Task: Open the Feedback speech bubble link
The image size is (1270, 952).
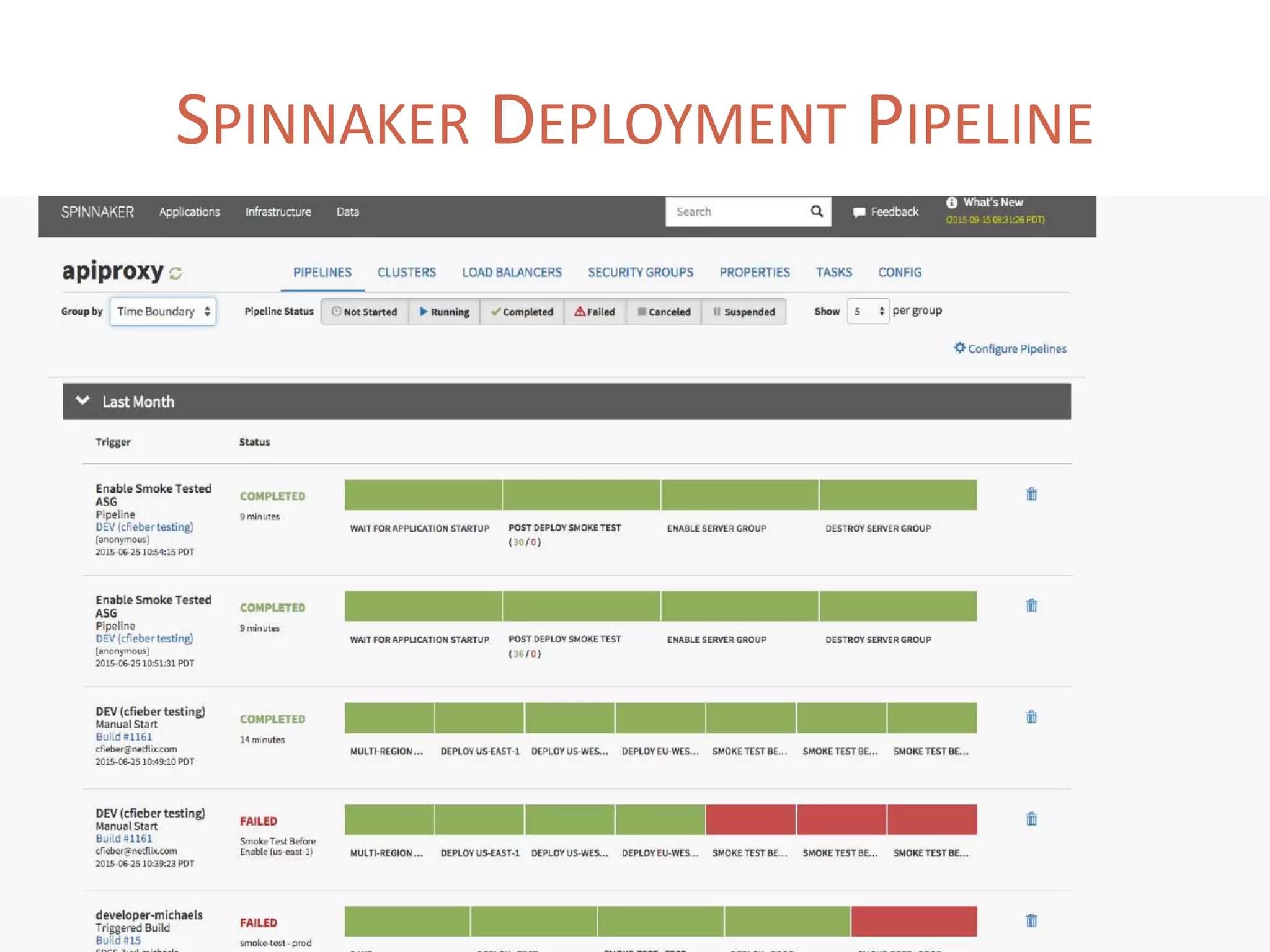Action: [x=886, y=212]
